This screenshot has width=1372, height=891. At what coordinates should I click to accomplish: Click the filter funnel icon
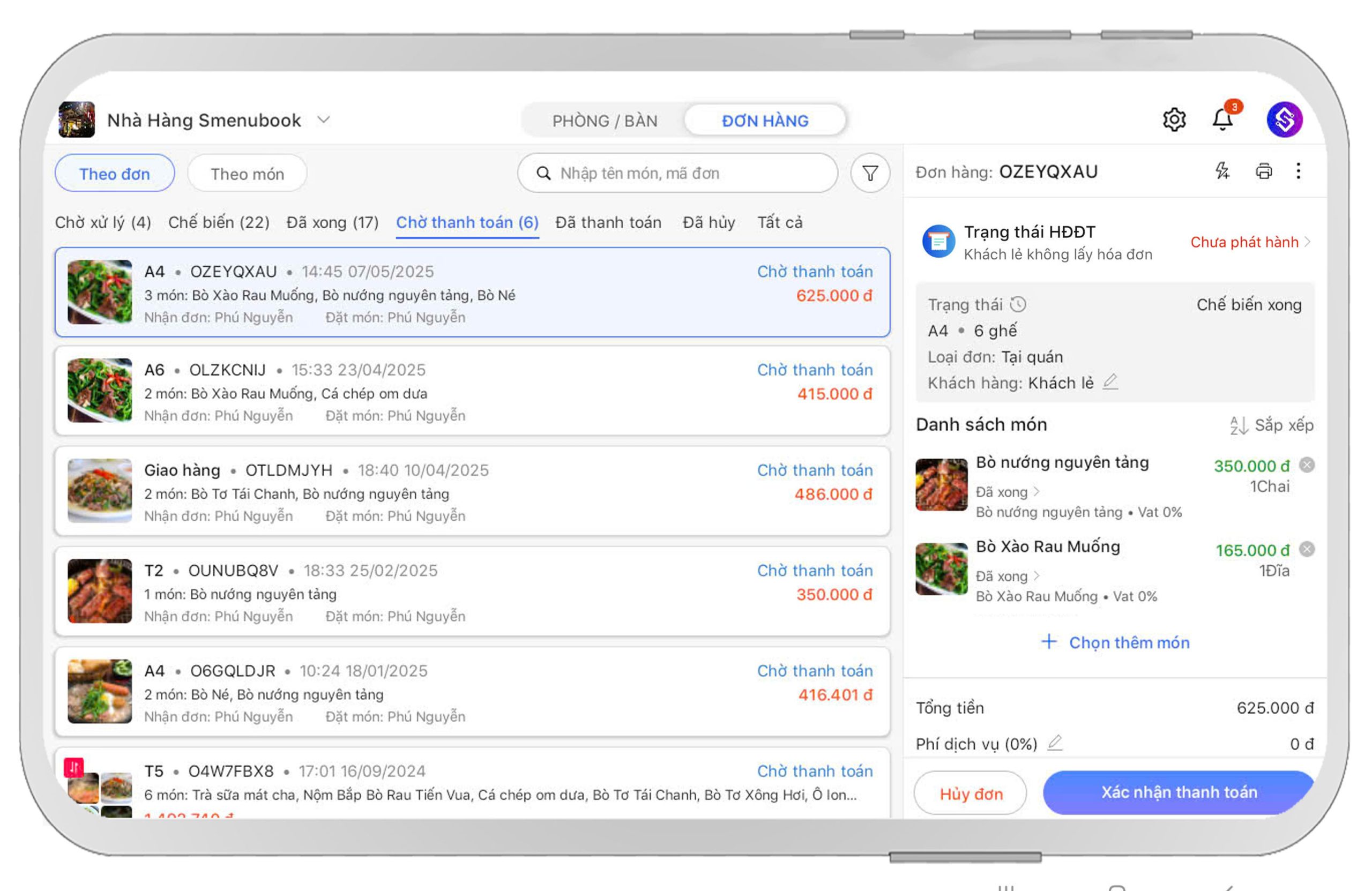click(x=870, y=173)
